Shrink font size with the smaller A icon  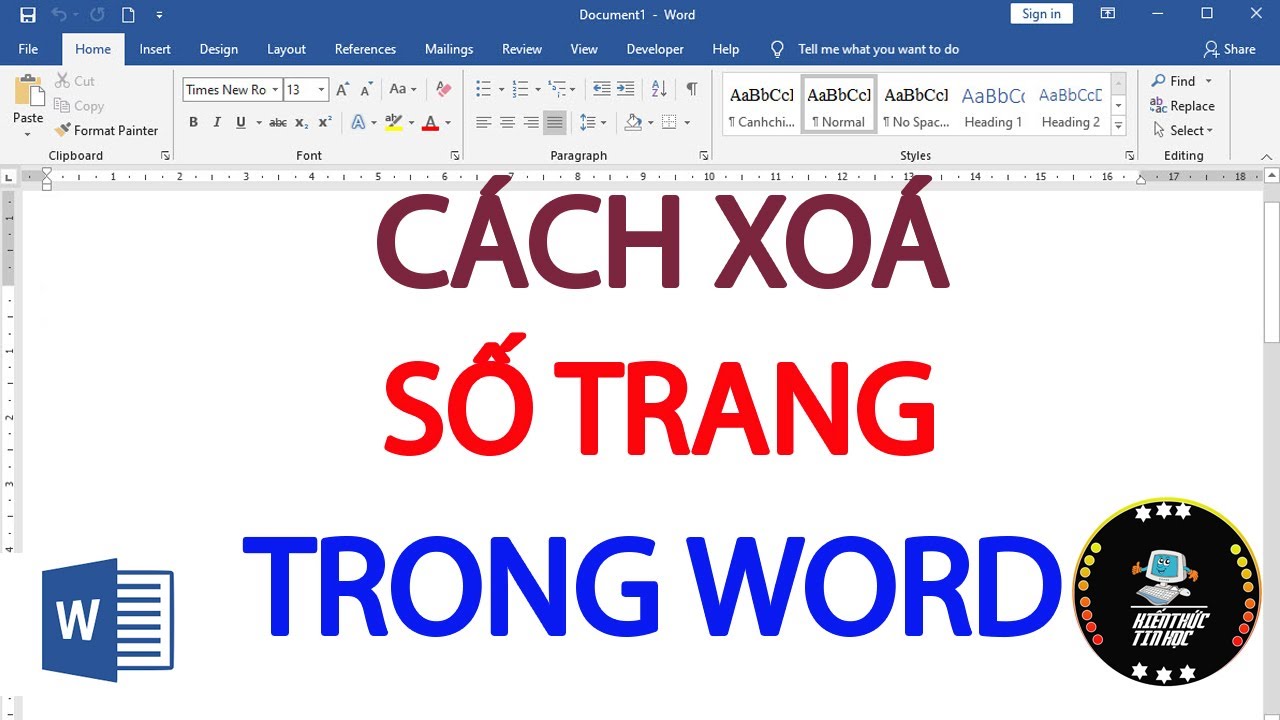367,90
